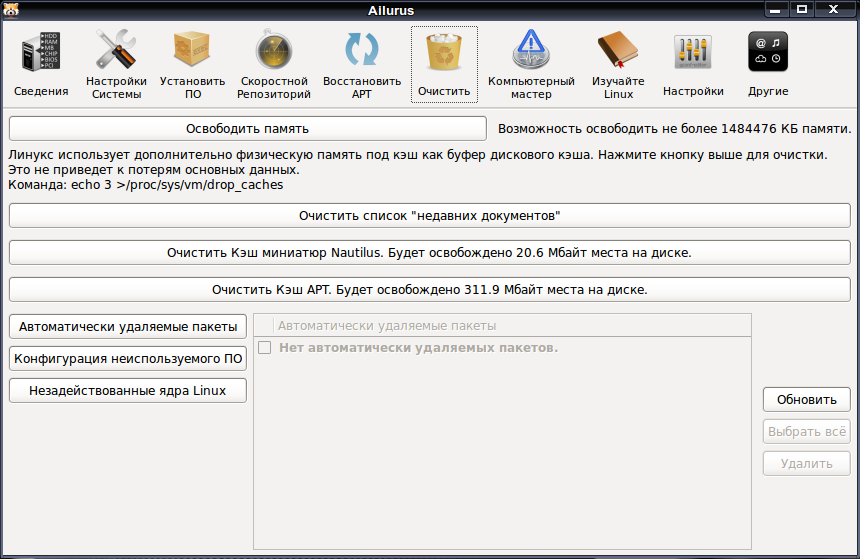Open Другие miscellaneous icon
The width and height of the screenshot is (860, 559).
768,65
